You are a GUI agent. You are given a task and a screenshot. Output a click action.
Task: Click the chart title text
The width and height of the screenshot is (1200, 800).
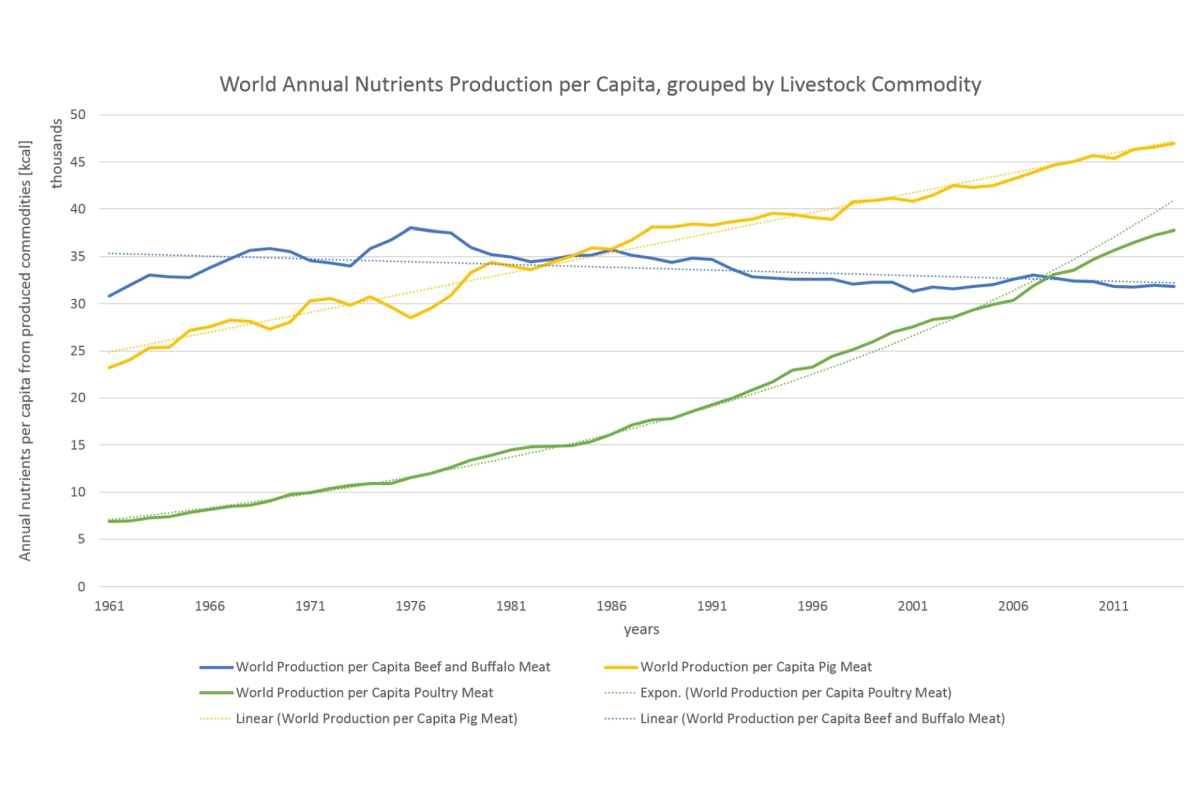[600, 84]
